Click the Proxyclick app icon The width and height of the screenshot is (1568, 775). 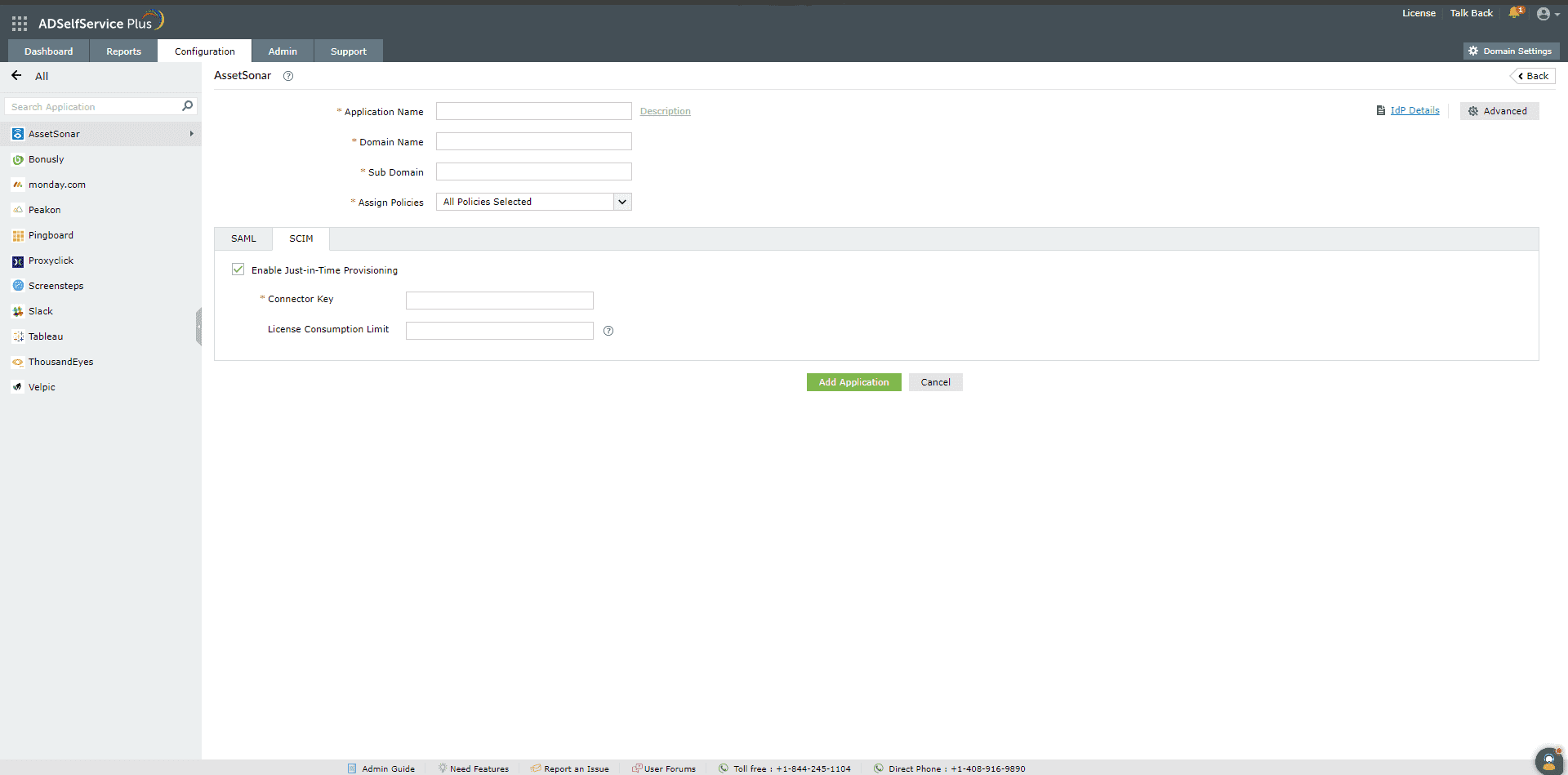[18, 261]
